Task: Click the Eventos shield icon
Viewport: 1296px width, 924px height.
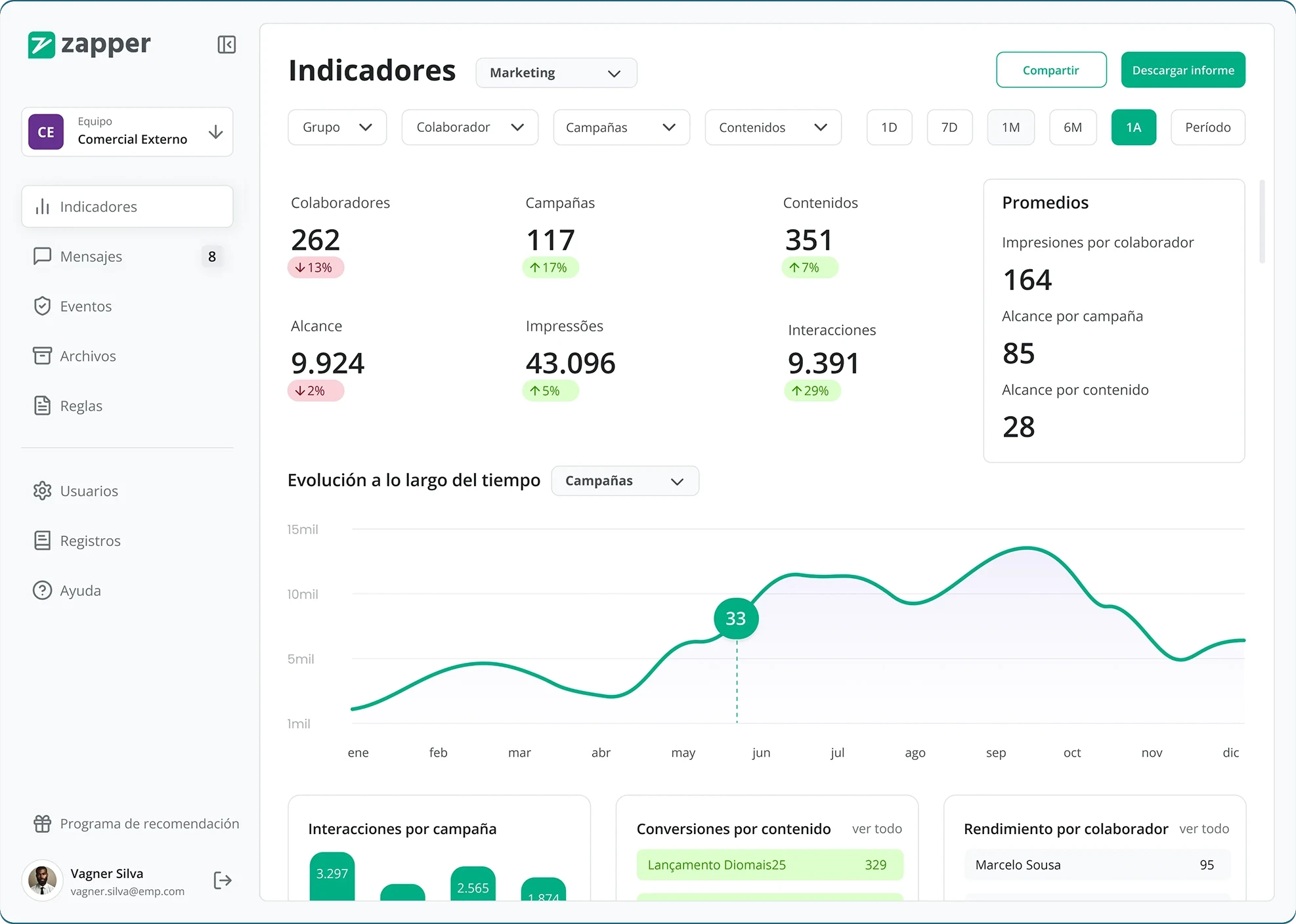Action: coord(43,306)
